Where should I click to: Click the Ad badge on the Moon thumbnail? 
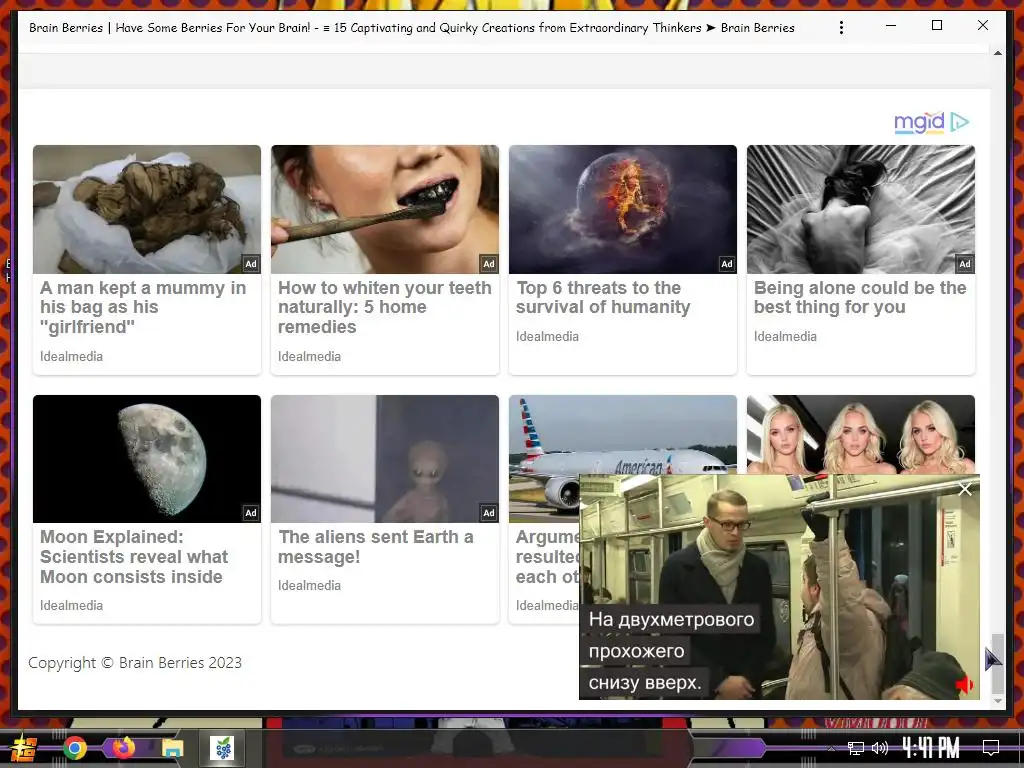(251, 513)
